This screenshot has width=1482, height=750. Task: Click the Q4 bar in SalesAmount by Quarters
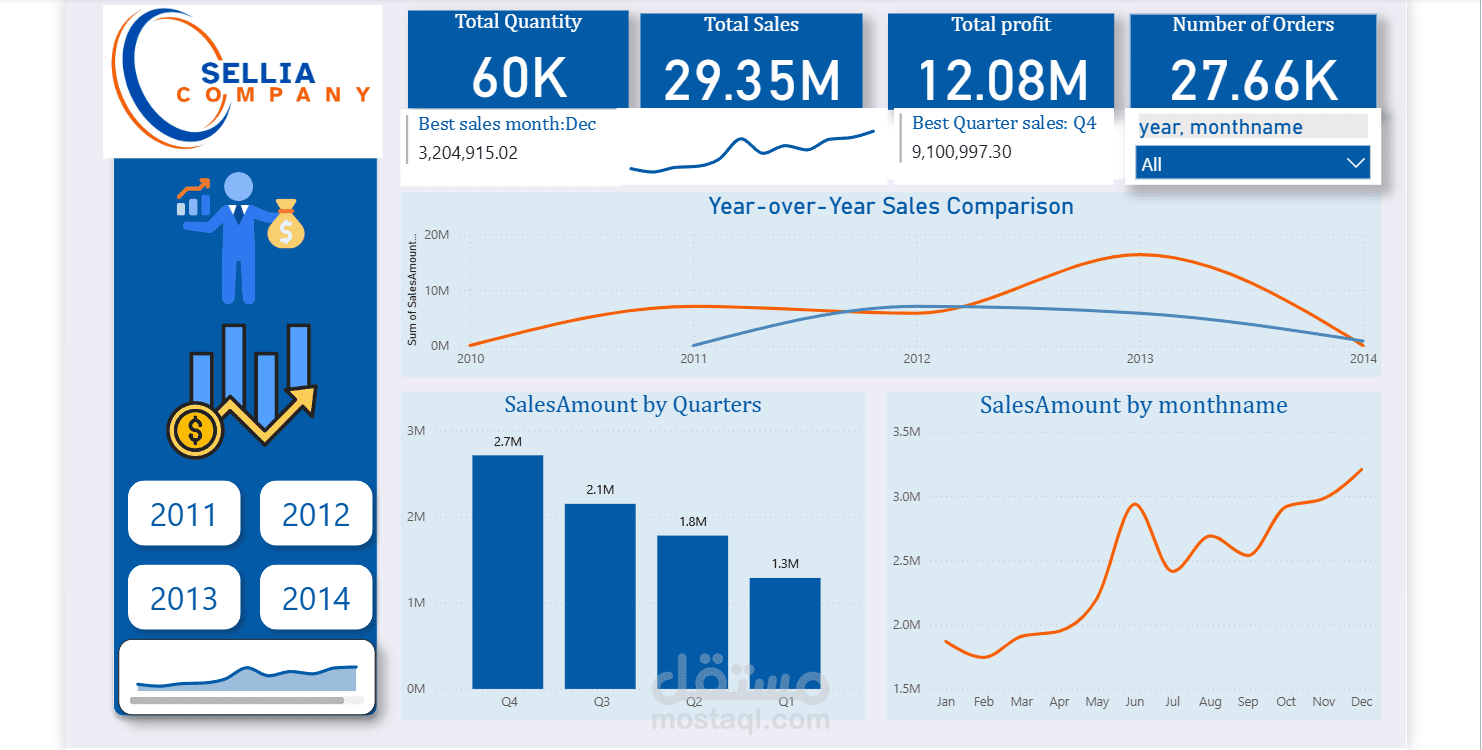click(x=507, y=572)
